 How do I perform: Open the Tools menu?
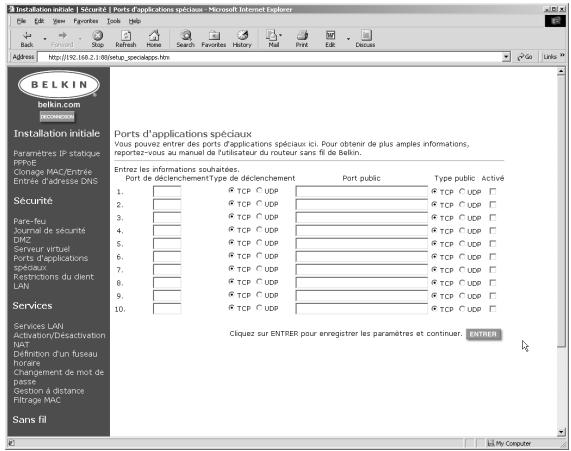[114, 21]
